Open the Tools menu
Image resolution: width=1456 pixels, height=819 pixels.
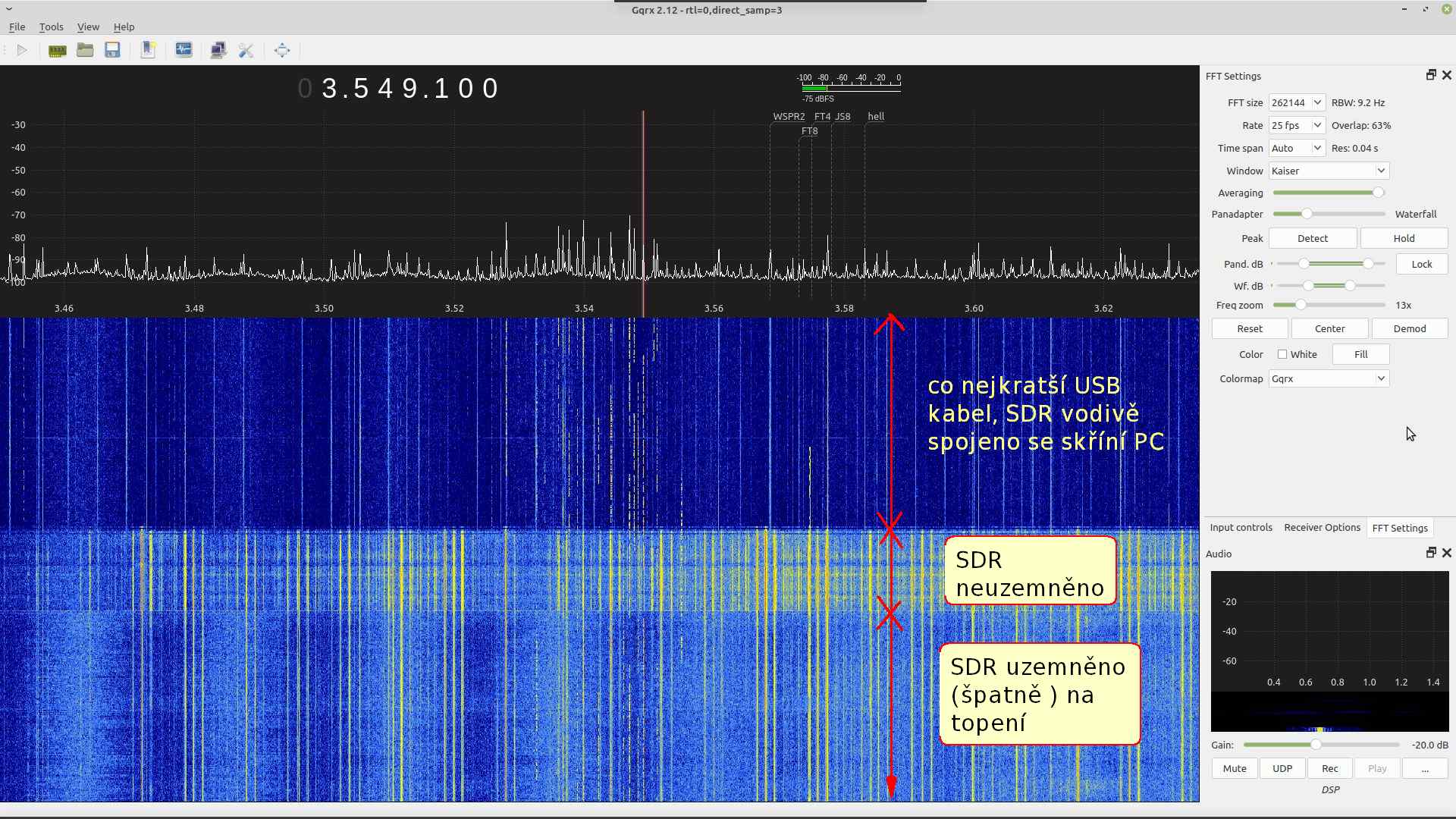tap(51, 27)
